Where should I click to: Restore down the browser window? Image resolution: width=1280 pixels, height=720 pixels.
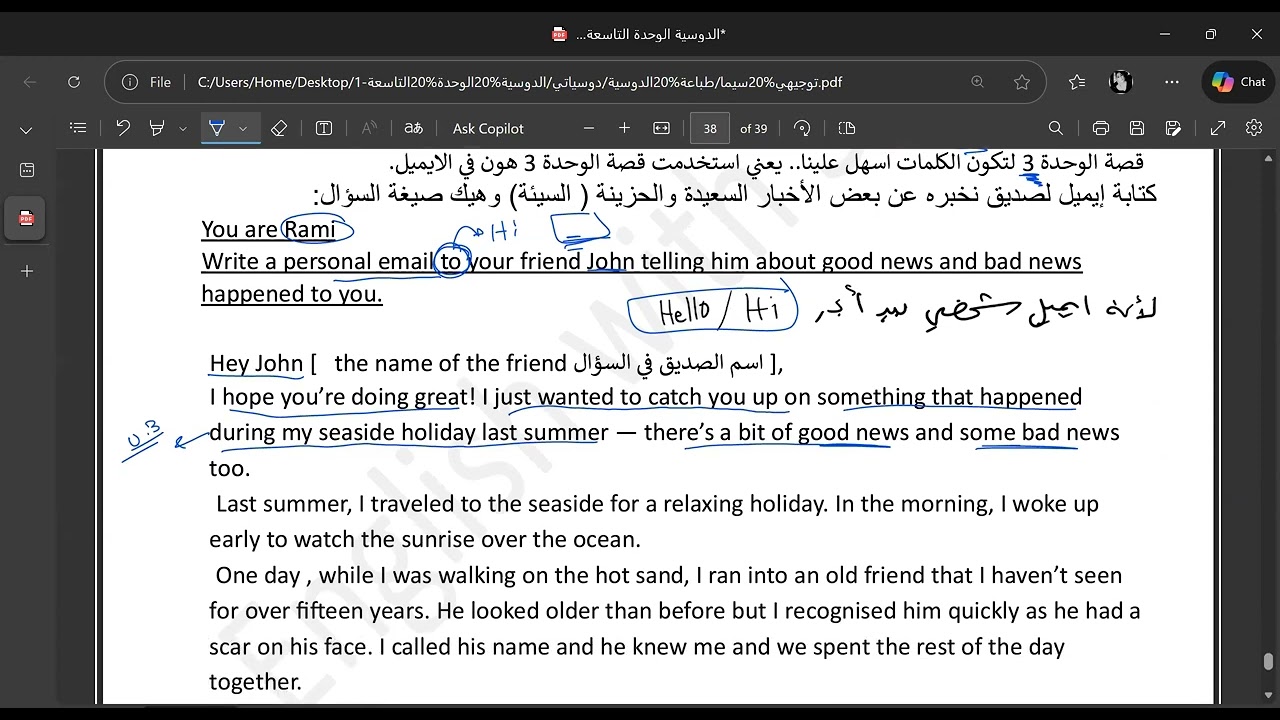(x=1211, y=34)
